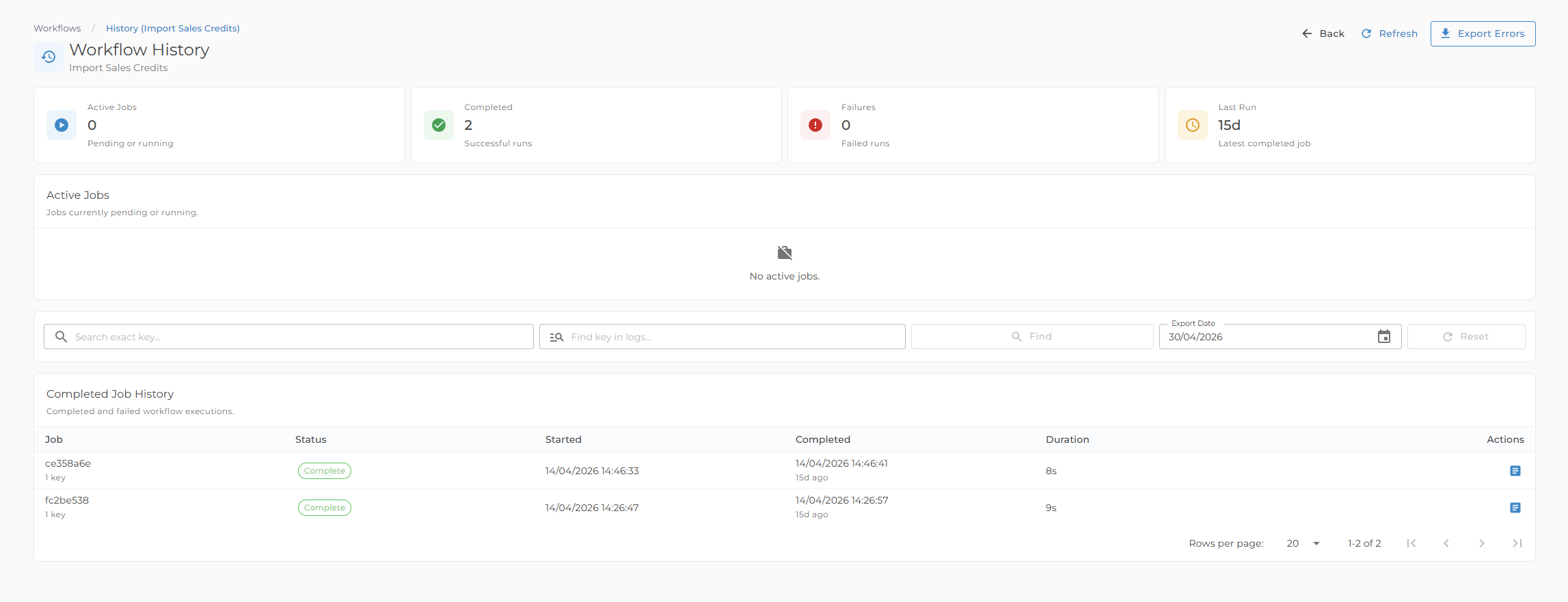Click the Completed green checkmark icon
Viewport: 1568px width, 602px height.
[x=439, y=125]
